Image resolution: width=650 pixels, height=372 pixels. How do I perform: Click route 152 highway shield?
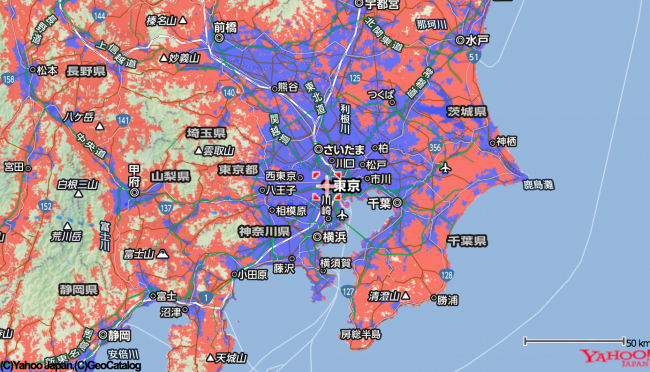point(46,206)
